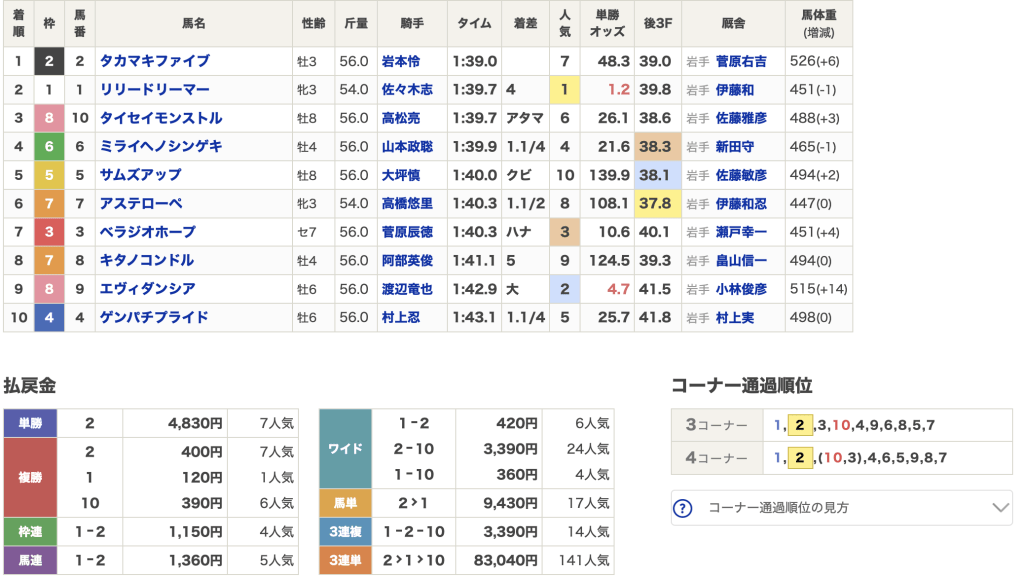Click the 払戻金 section heading
Image resolution: width=1024 pixels, height=577 pixels.
tap(29, 385)
